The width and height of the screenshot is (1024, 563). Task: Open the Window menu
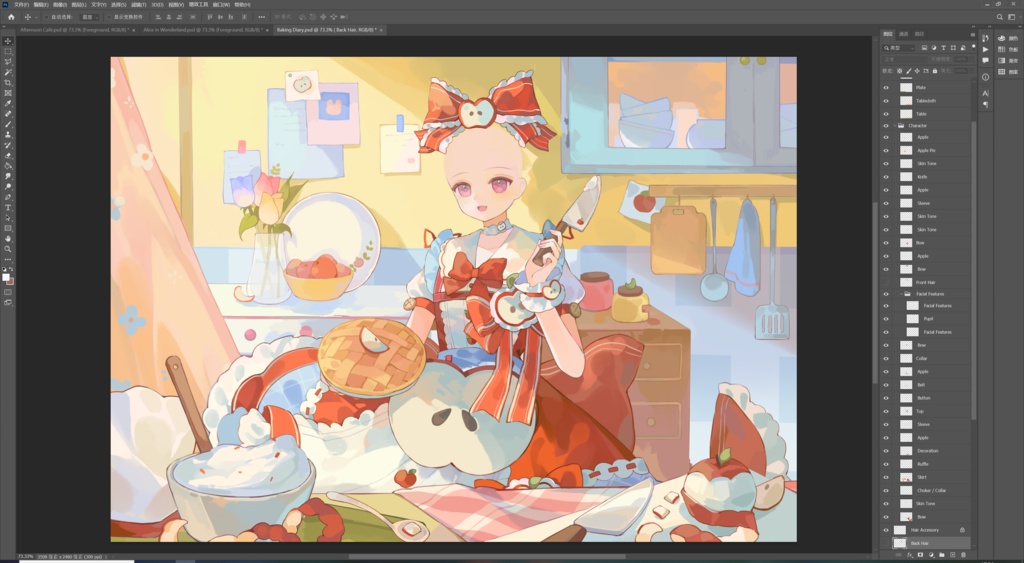(222, 5)
